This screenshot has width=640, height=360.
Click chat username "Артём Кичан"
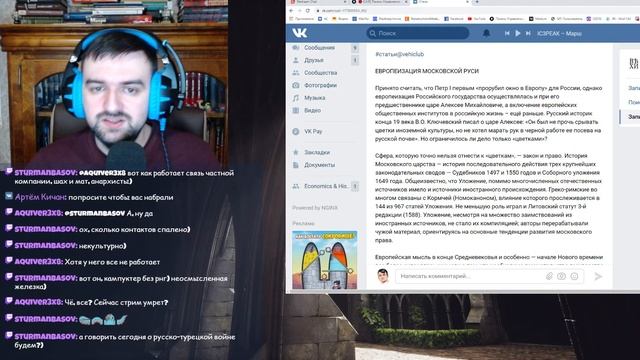point(40,197)
